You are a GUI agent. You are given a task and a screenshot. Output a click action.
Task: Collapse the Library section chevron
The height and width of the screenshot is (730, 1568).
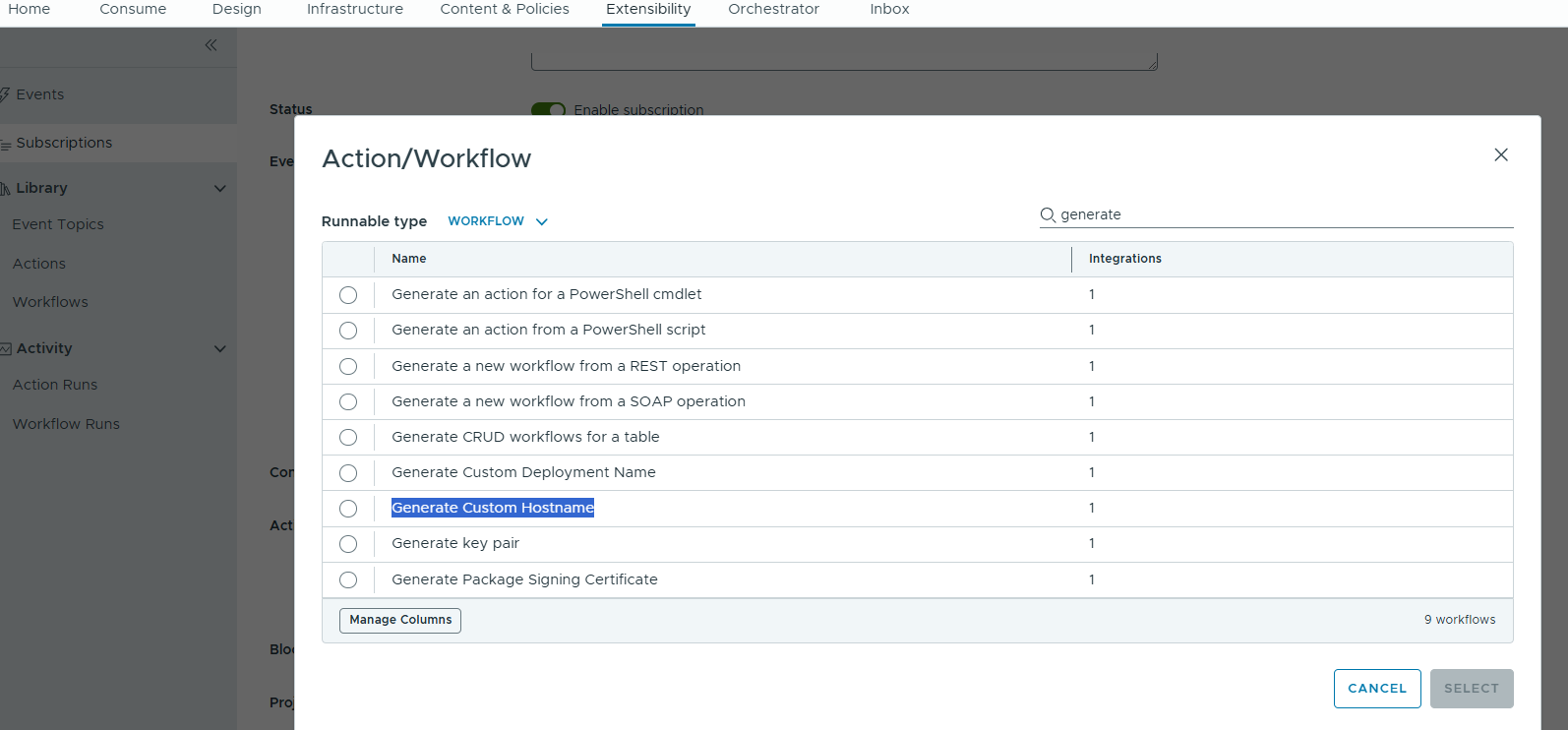pos(220,189)
